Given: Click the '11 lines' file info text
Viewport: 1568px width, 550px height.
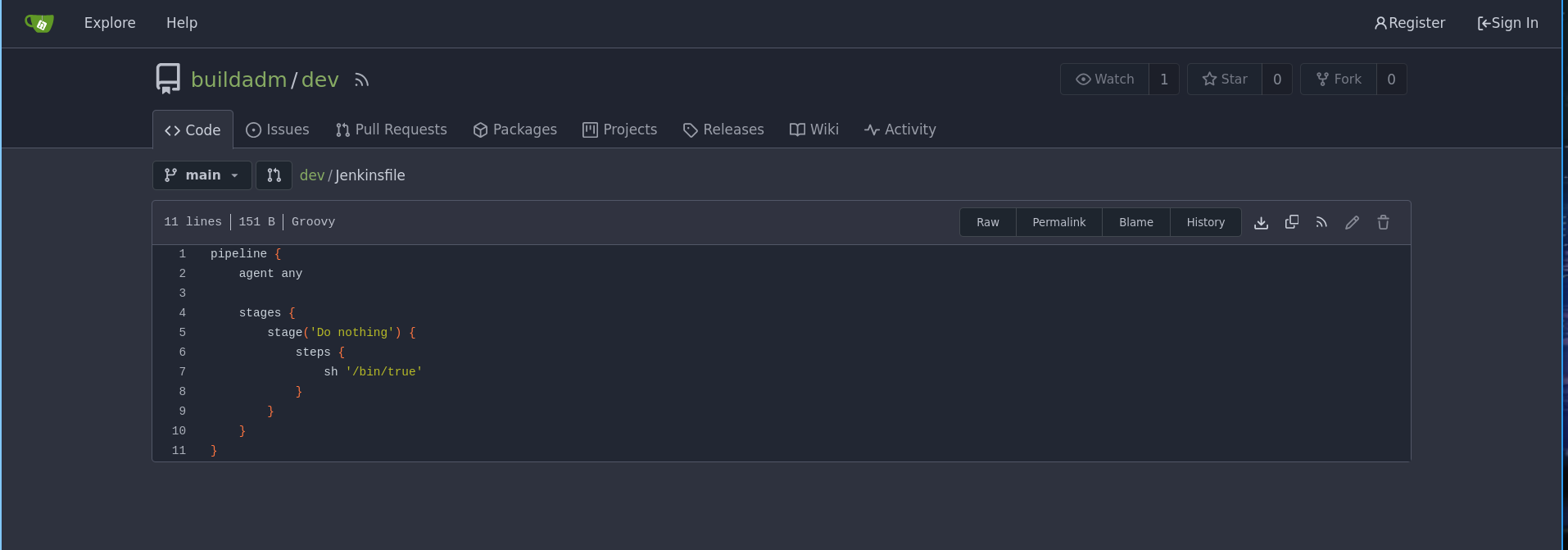Looking at the screenshot, I should [x=193, y=222].
